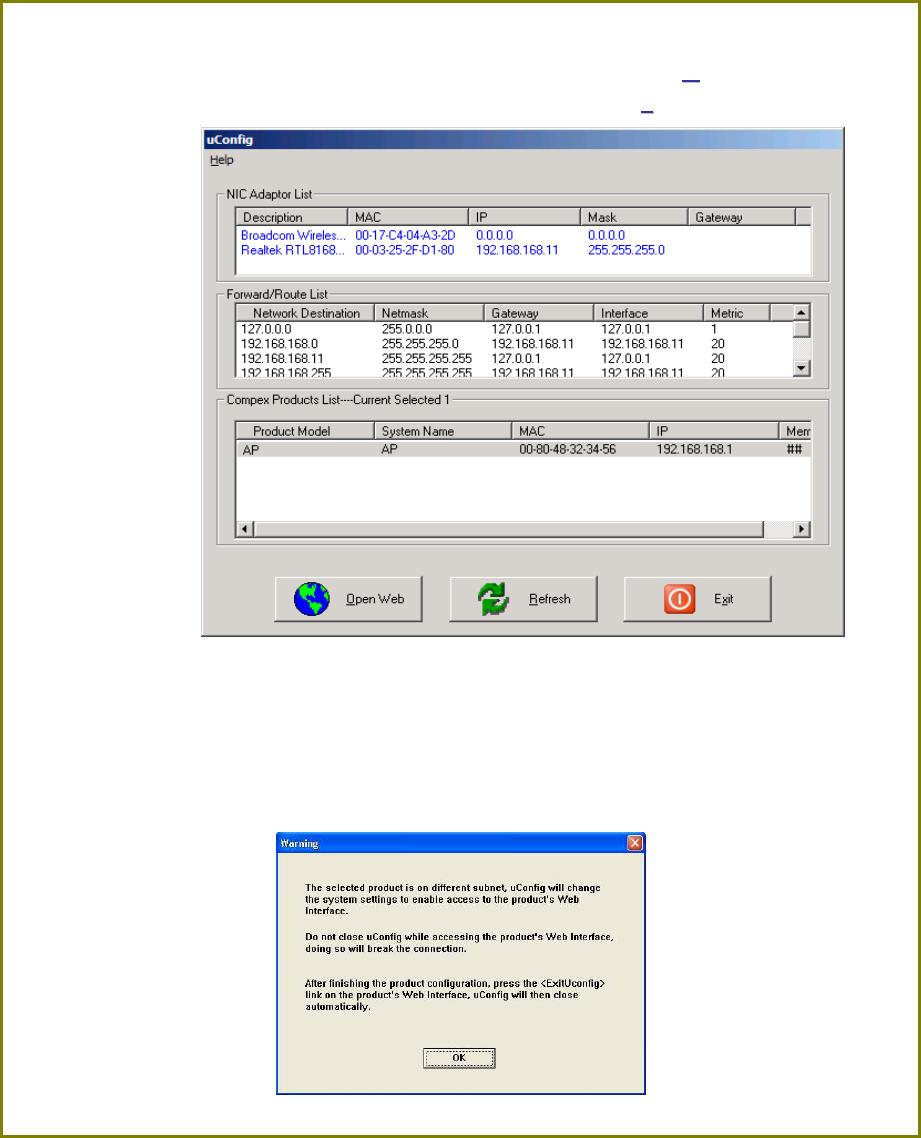This screenshot has height=1138, width=921.
Task: Click the ## cell in AP row
Action: [x=794, y=449]
